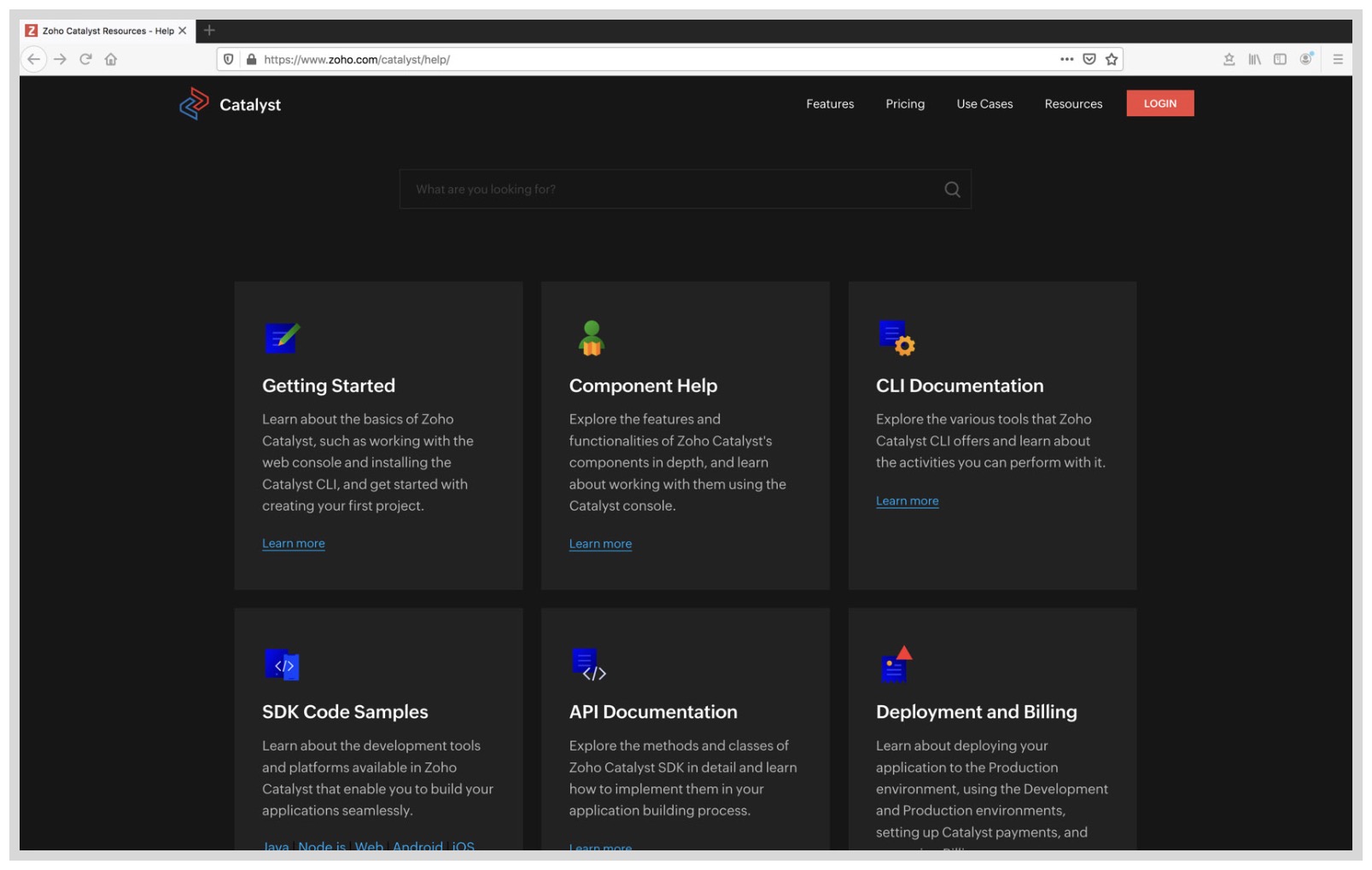The width and height of the screenshot is (1372, 870).
Task: Click the browser back navigation arrow
Action: (34, 60)
